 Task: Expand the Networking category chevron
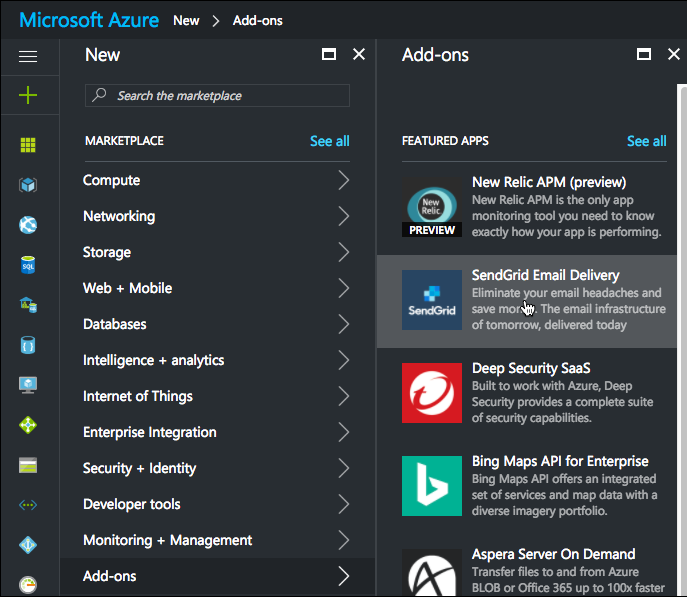coord(344,216)
